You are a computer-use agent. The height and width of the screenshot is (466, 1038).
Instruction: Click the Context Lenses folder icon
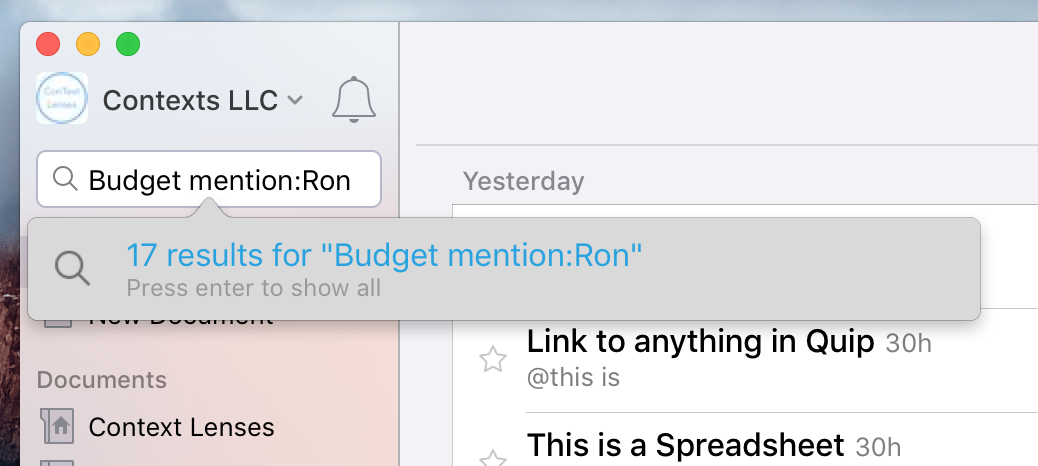pyautogui.click(x=57, y=426)
